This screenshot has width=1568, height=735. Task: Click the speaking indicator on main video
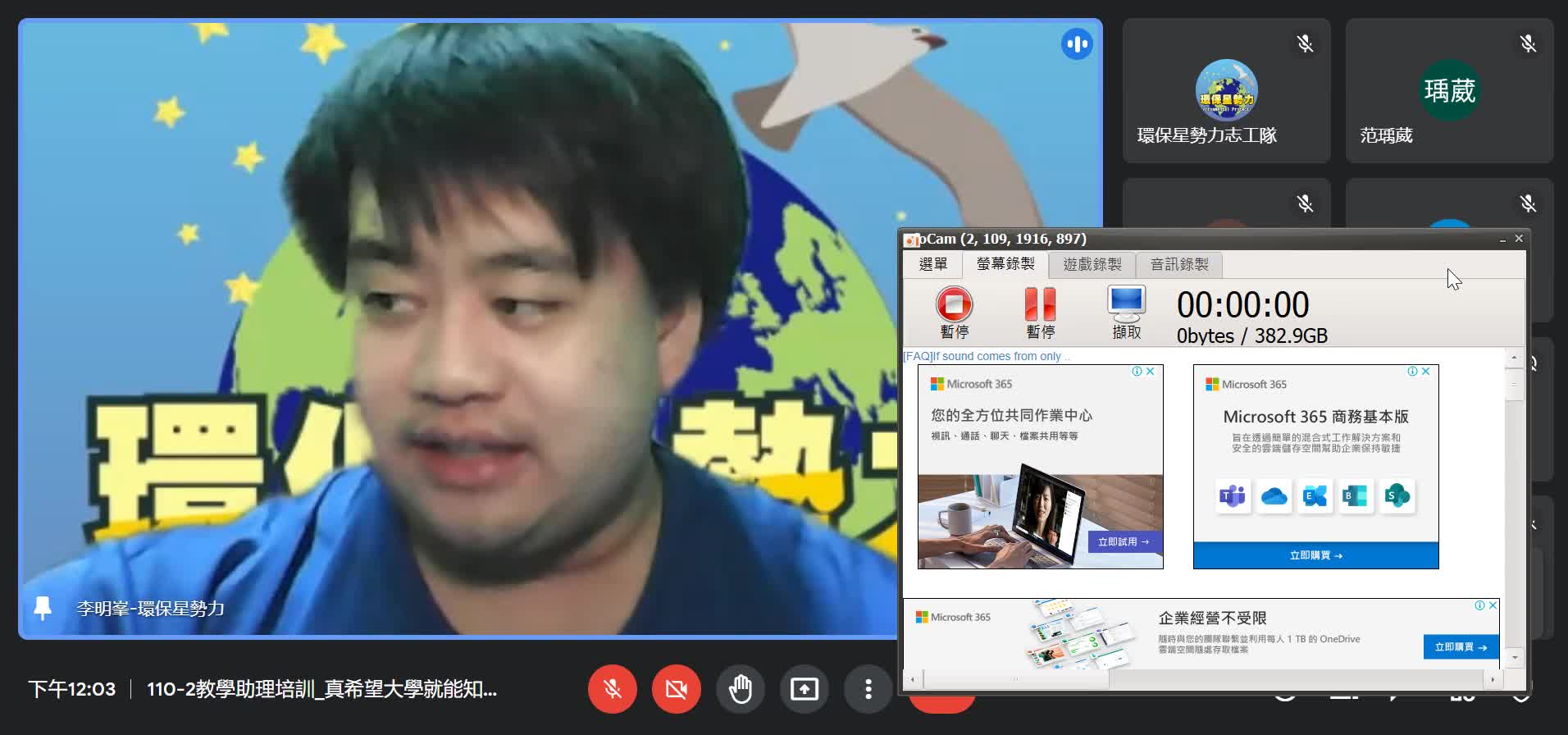[1077, 43]
